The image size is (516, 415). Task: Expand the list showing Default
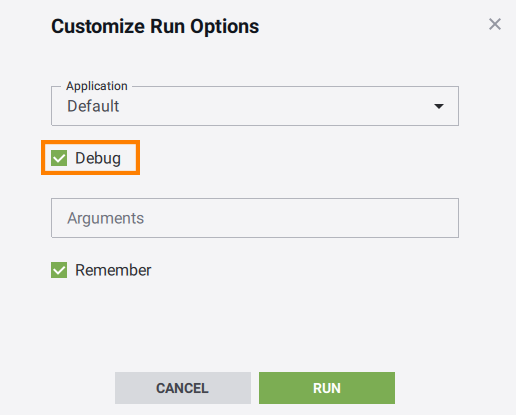pos(255,106)
